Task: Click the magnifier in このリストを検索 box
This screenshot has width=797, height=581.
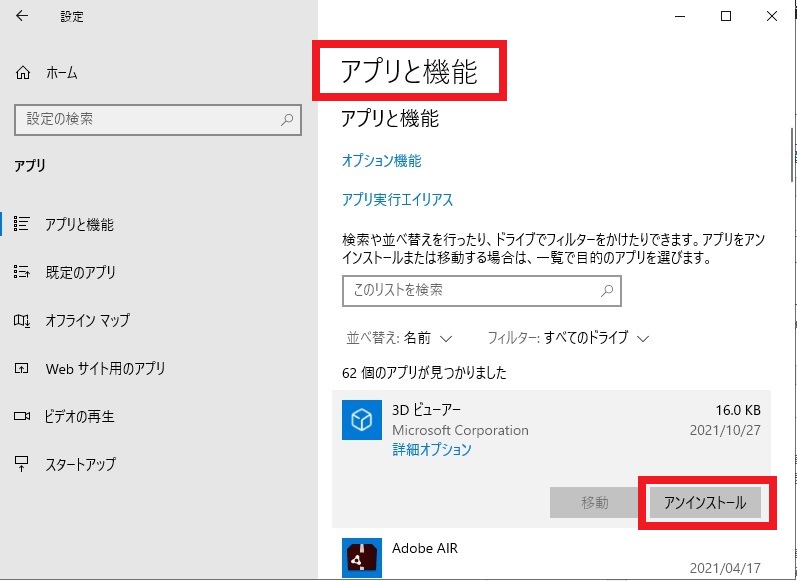Action: point(607,291)
